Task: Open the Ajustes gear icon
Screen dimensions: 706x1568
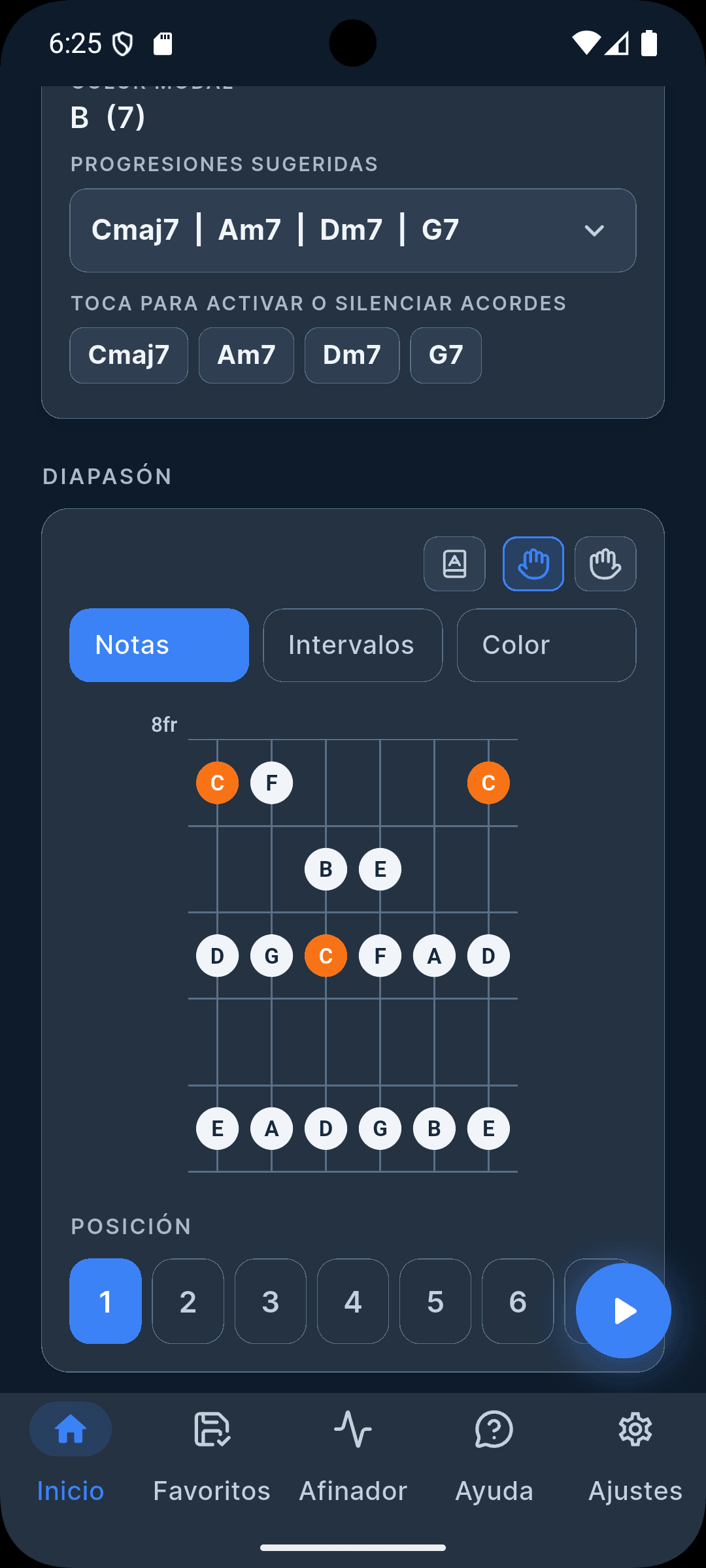Action: point(635,1430)
